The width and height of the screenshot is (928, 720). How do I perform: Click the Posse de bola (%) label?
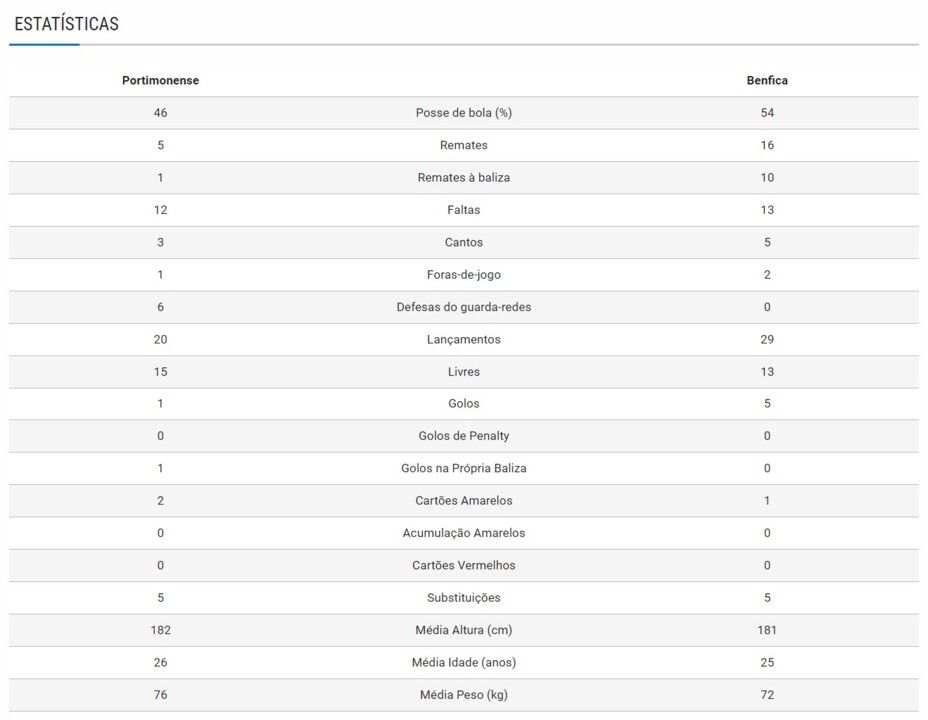click(x=463, y=113)
